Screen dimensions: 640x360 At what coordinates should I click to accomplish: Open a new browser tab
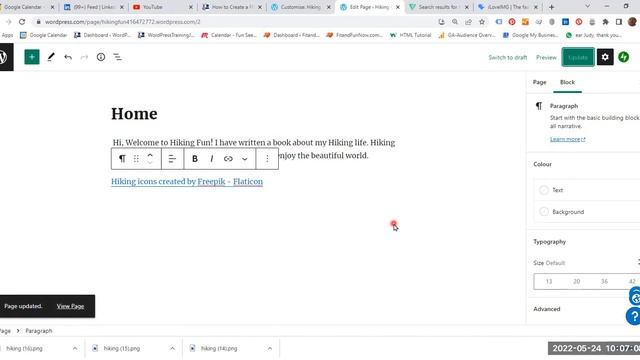click(551, 7)
